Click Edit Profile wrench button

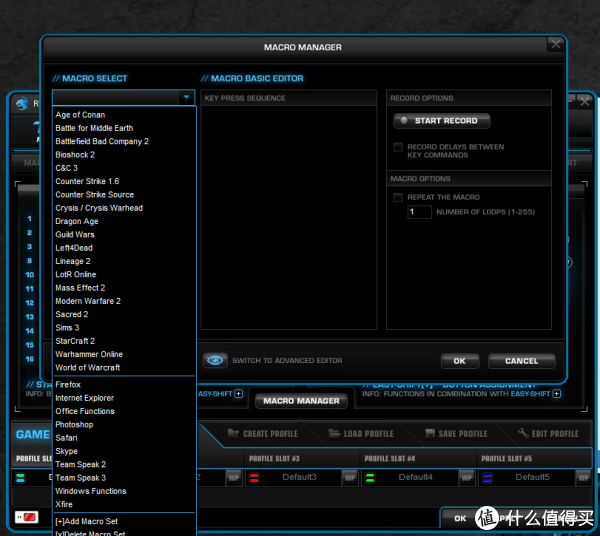point(548,433)
